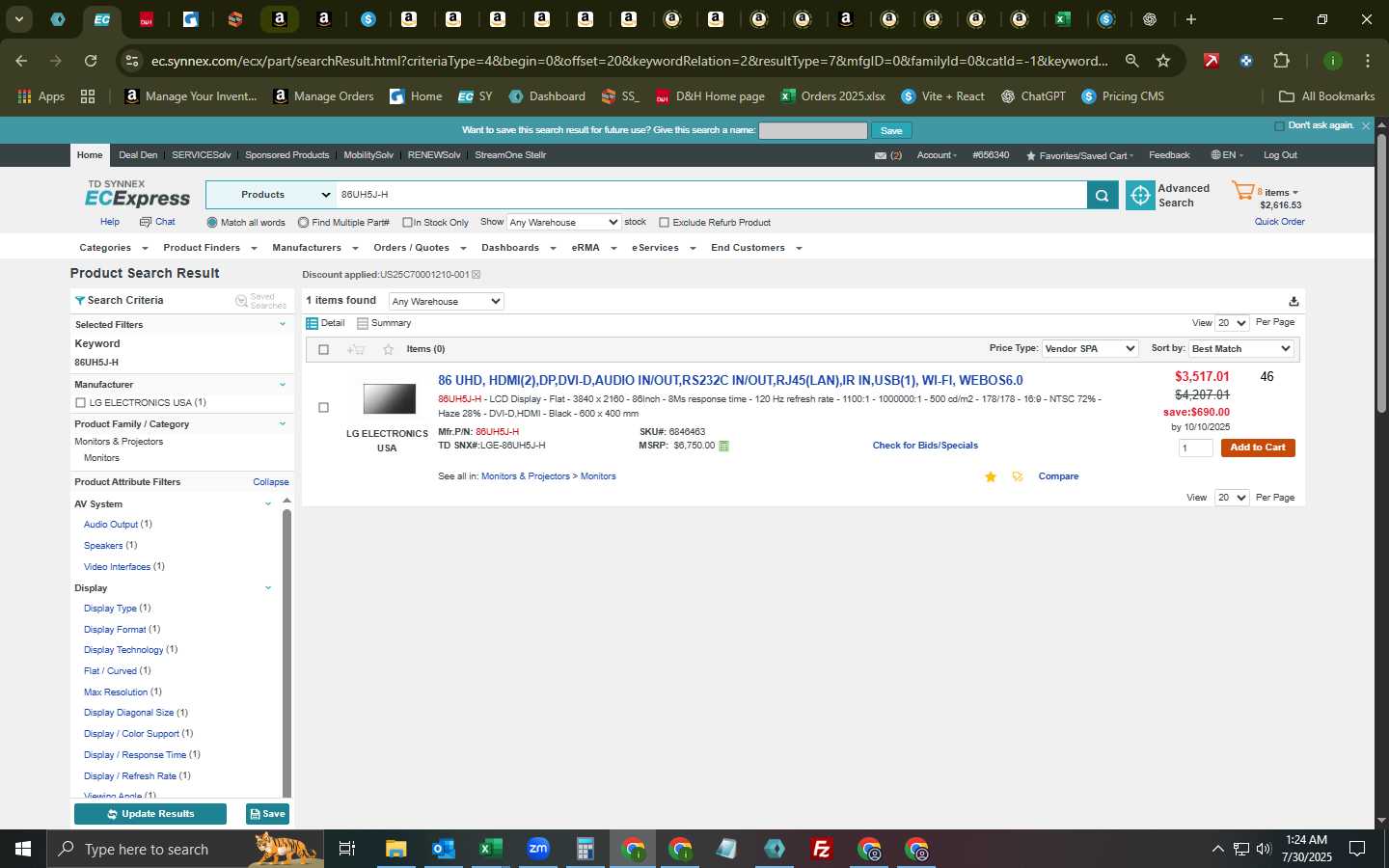Viewport: 1389px width, 868px height.
Task: Click Saved Searches icon
Action: pyautogui.click(x=242, y=301)
